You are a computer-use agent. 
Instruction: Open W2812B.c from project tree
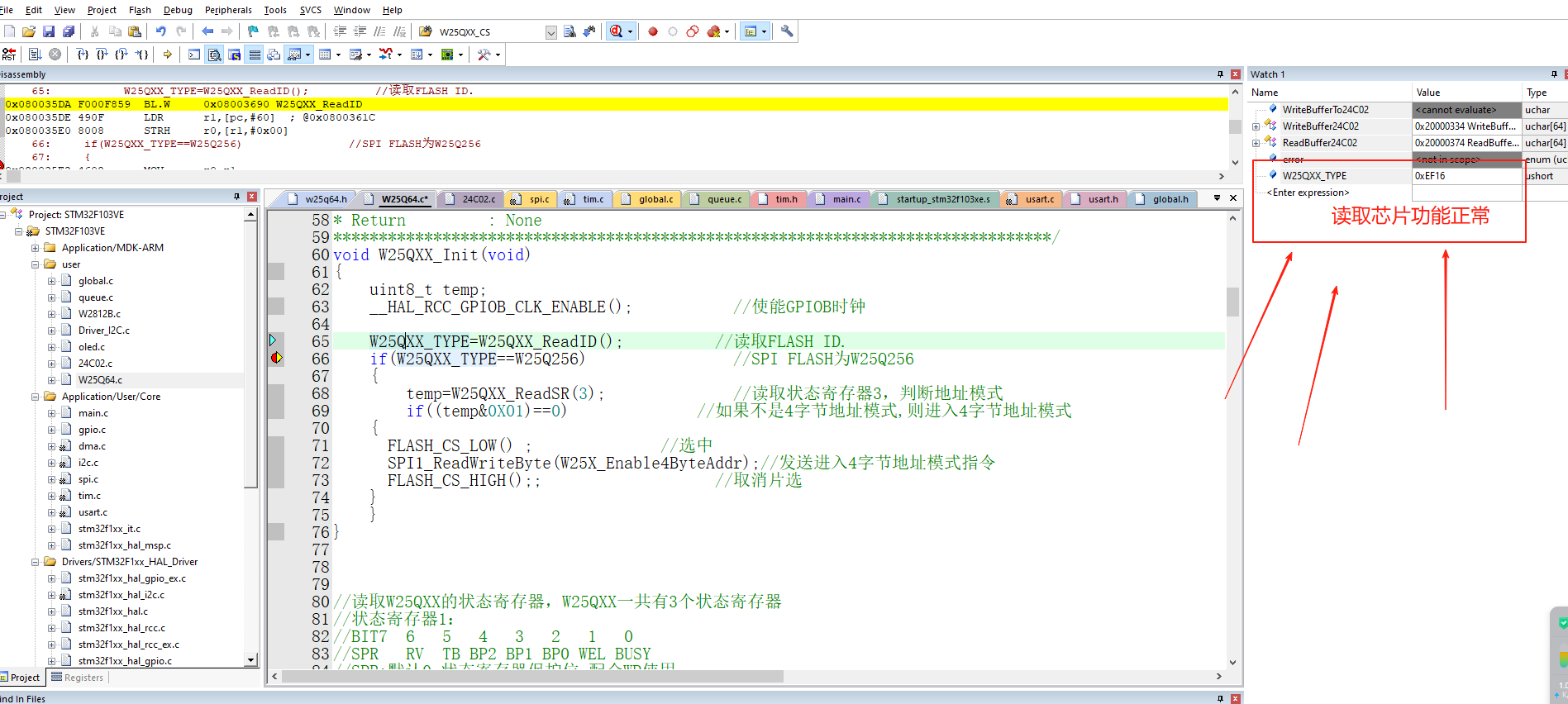tap(99, 314)
